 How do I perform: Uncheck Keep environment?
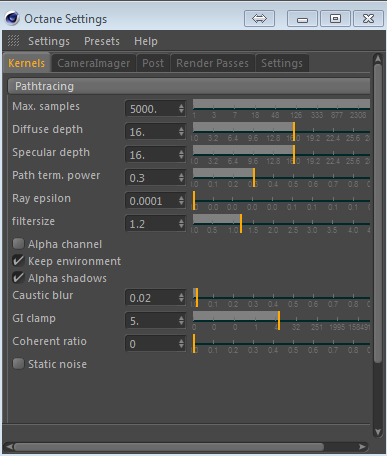click(18, 261)
